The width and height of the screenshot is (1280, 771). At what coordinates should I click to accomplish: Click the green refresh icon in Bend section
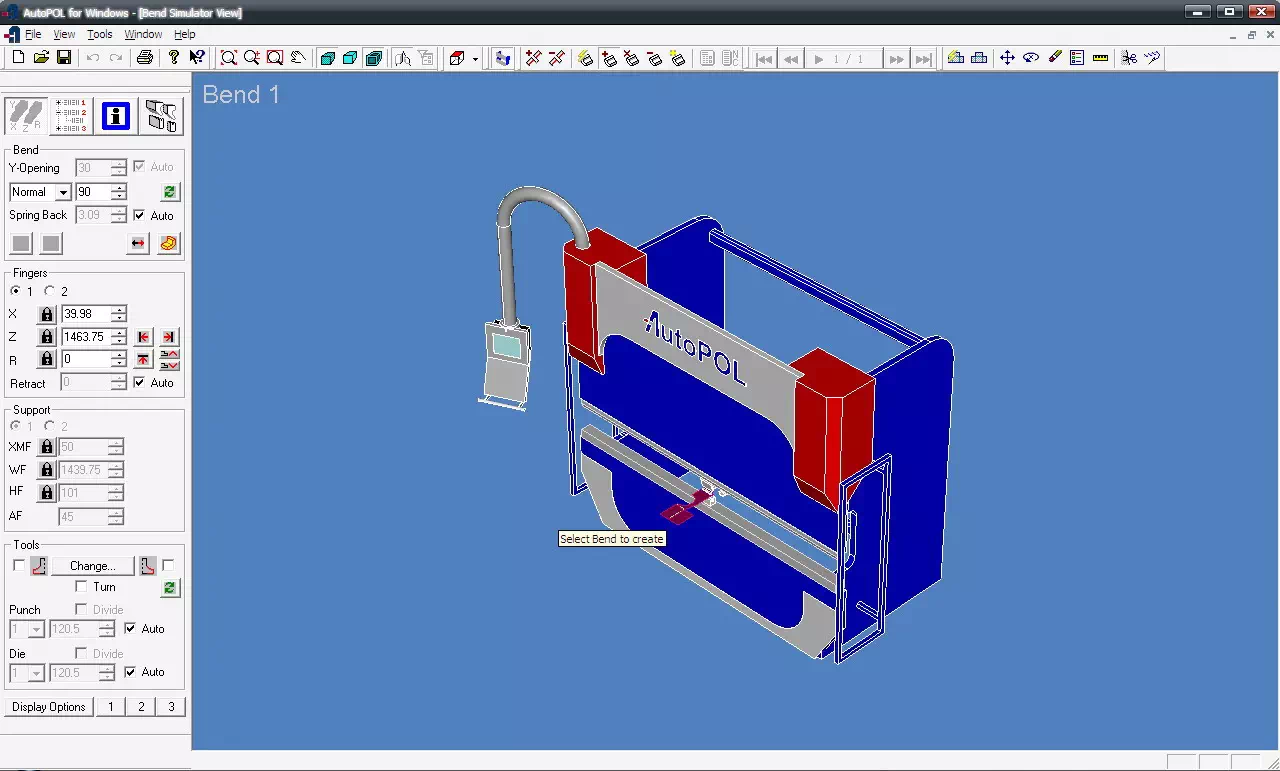click(169, 192)
